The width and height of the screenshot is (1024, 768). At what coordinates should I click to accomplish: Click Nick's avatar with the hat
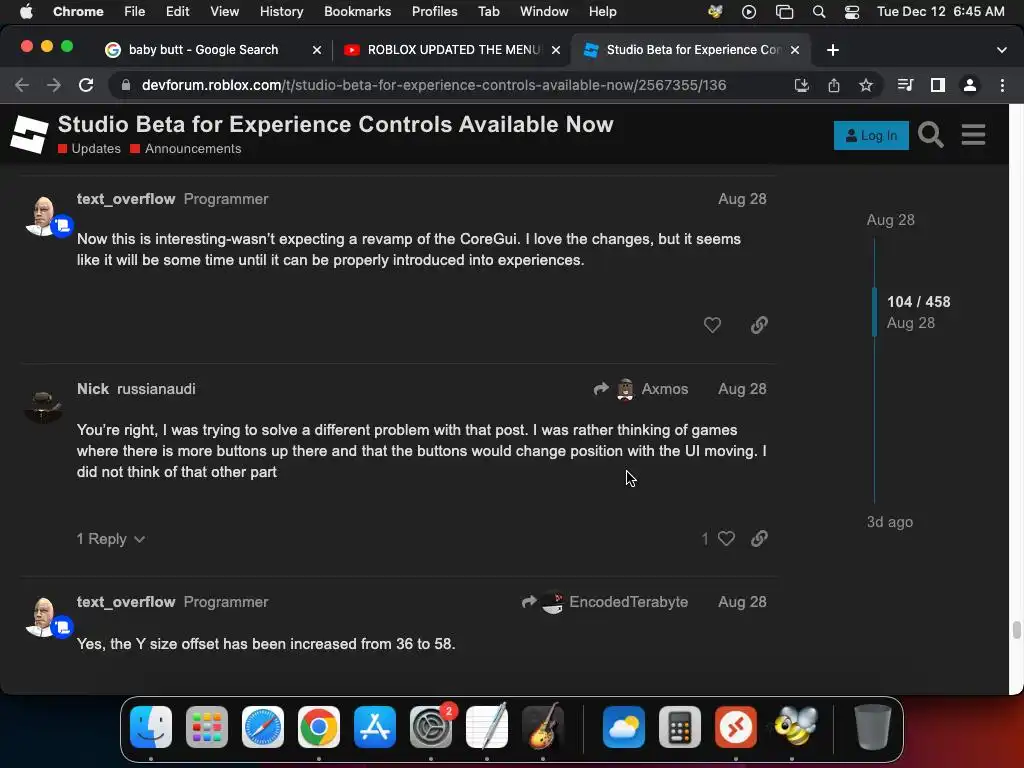[x=43, y=406]
